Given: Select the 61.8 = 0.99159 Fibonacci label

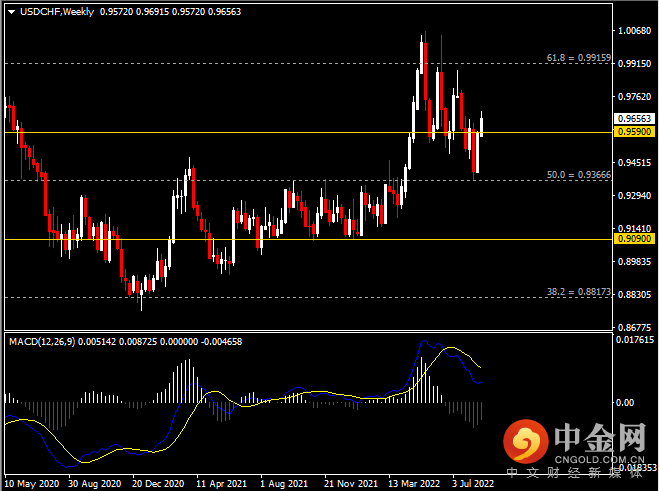Looking at the screenshot, I should coord(579,58).
